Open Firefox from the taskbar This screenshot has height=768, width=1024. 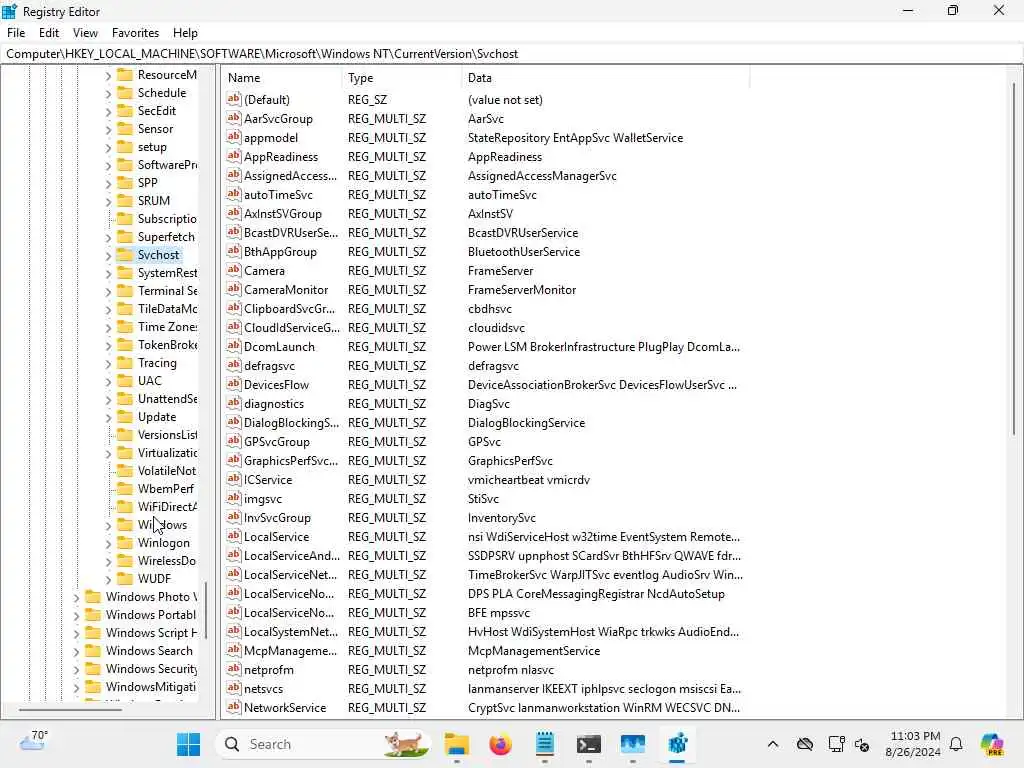[x=500, y=744]
